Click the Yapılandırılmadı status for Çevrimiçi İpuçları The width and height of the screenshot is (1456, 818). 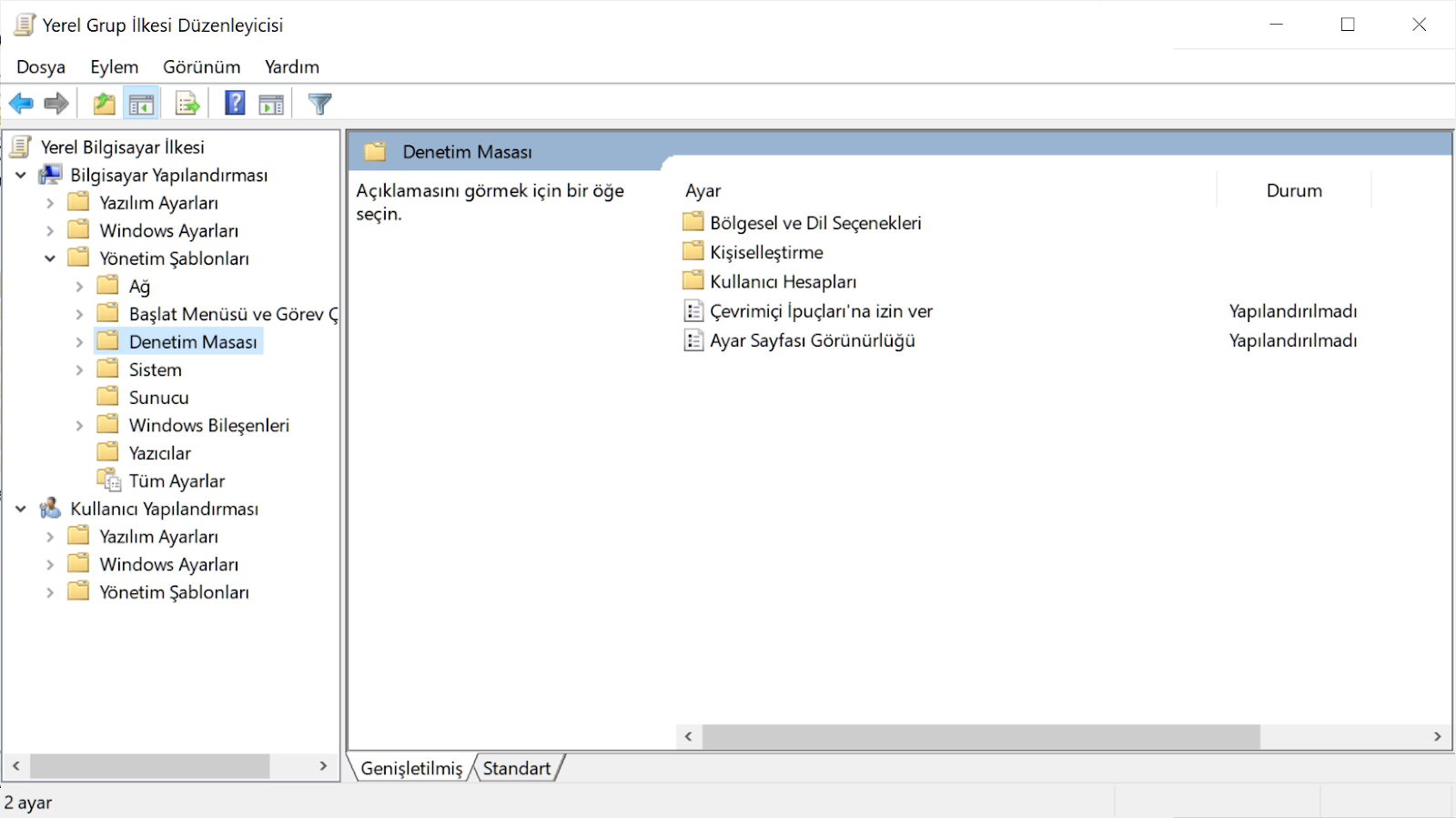tap(1293, 311)
